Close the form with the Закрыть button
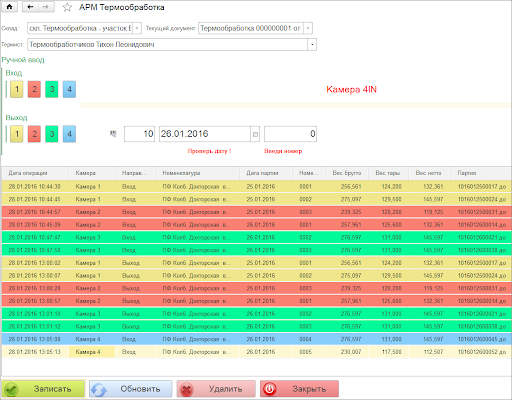This screenshot has height=400, width=512. pyautogui.click(x=300, y=389)
